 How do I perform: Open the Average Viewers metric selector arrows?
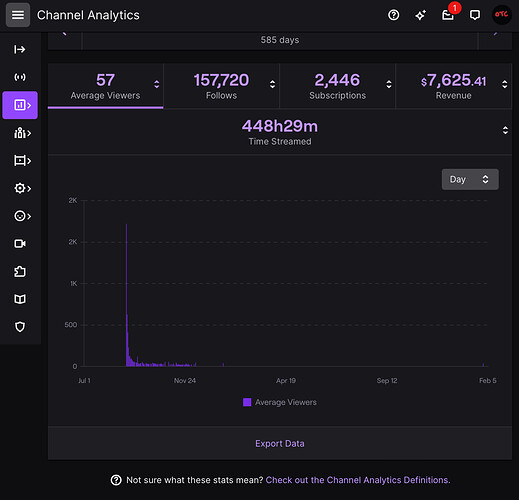tap(157, 84)
